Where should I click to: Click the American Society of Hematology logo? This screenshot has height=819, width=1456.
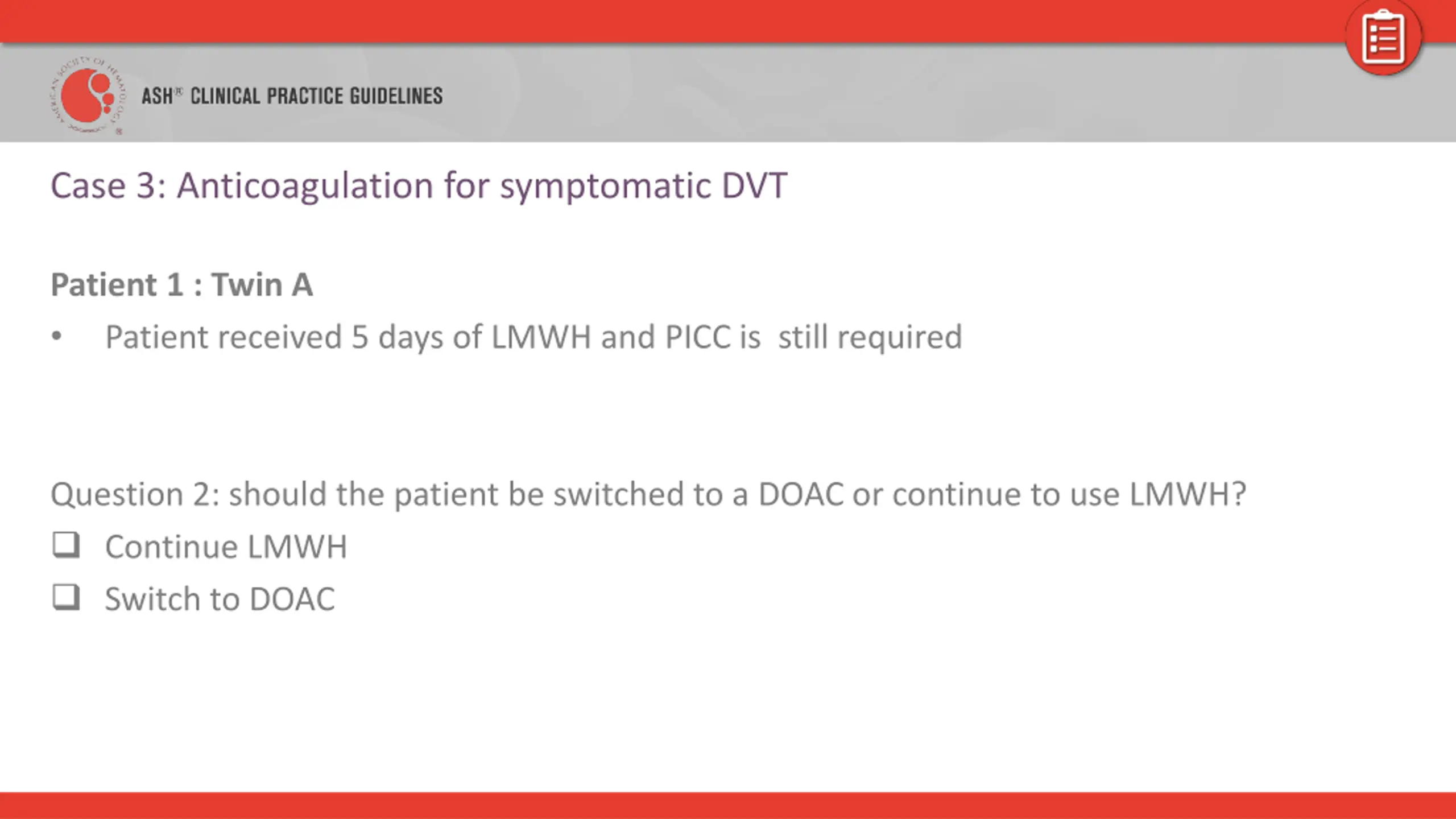coord(88,96)
